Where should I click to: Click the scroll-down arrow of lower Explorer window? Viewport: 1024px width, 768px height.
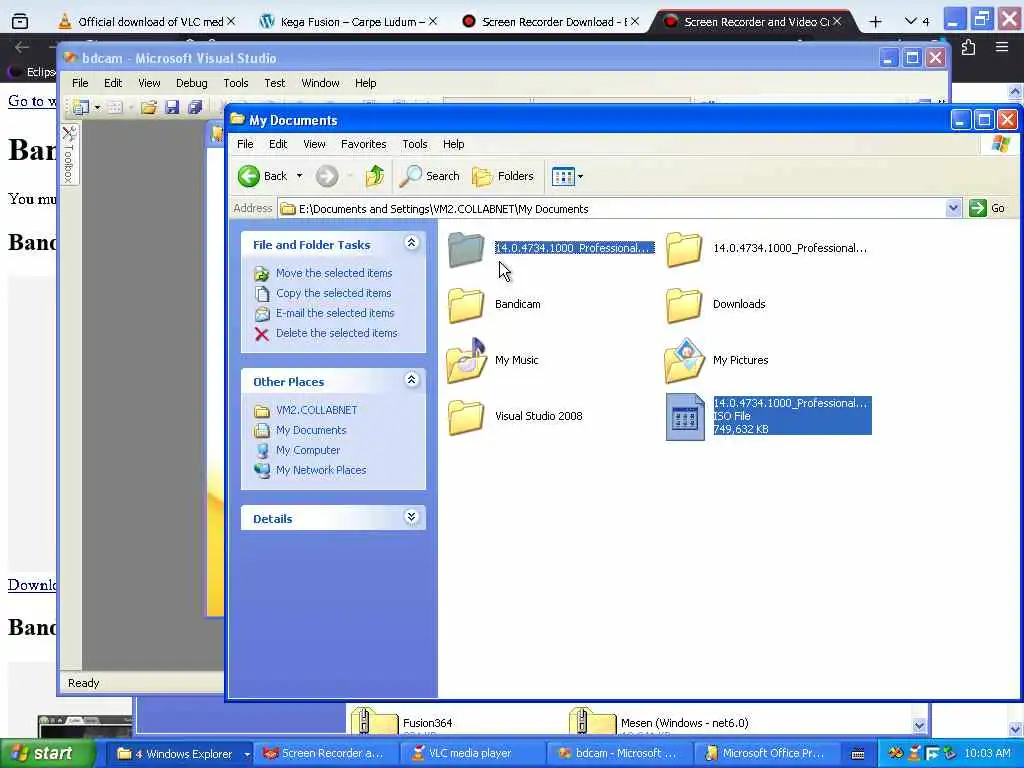click(919, 725)
